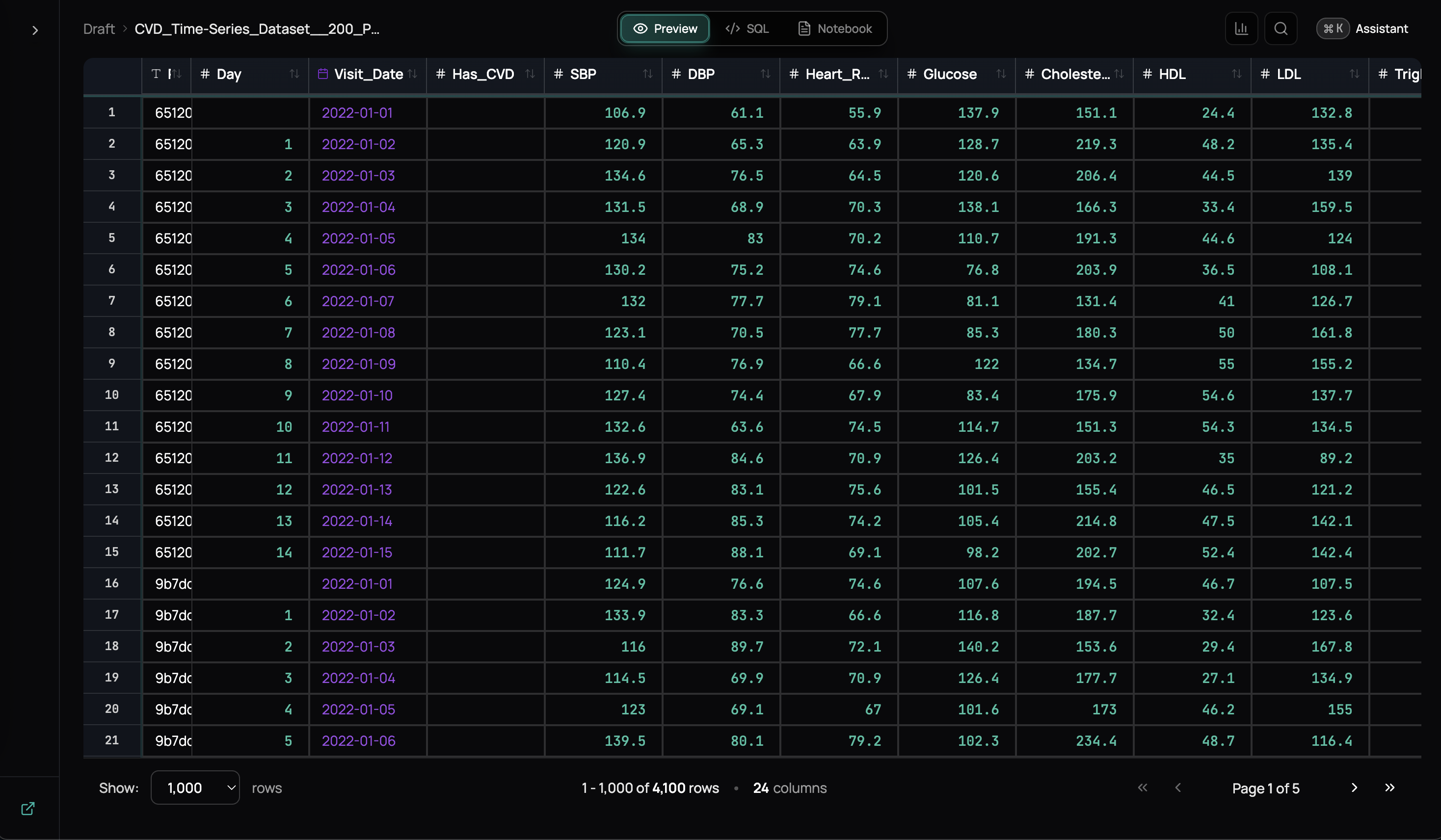Select the Preview tab
1441x840 pixels.
coord(665,28)
